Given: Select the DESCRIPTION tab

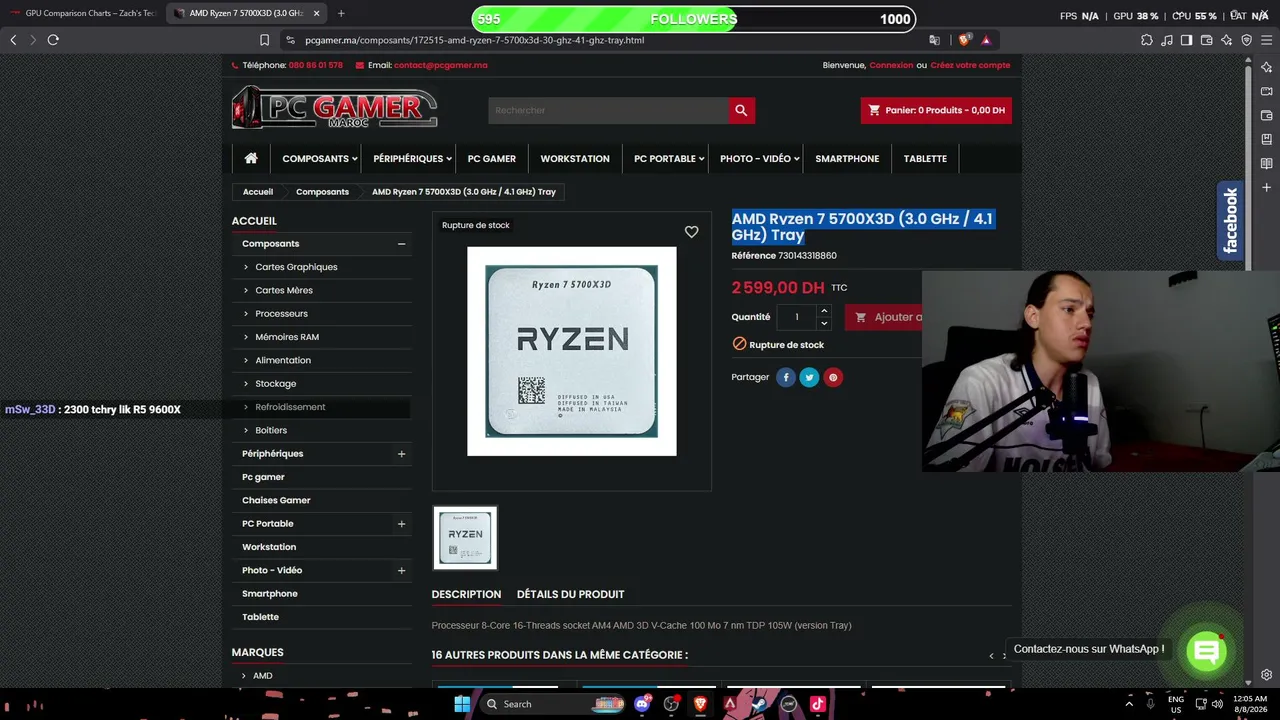Looking at the screenshot, I should pos(466,594).
